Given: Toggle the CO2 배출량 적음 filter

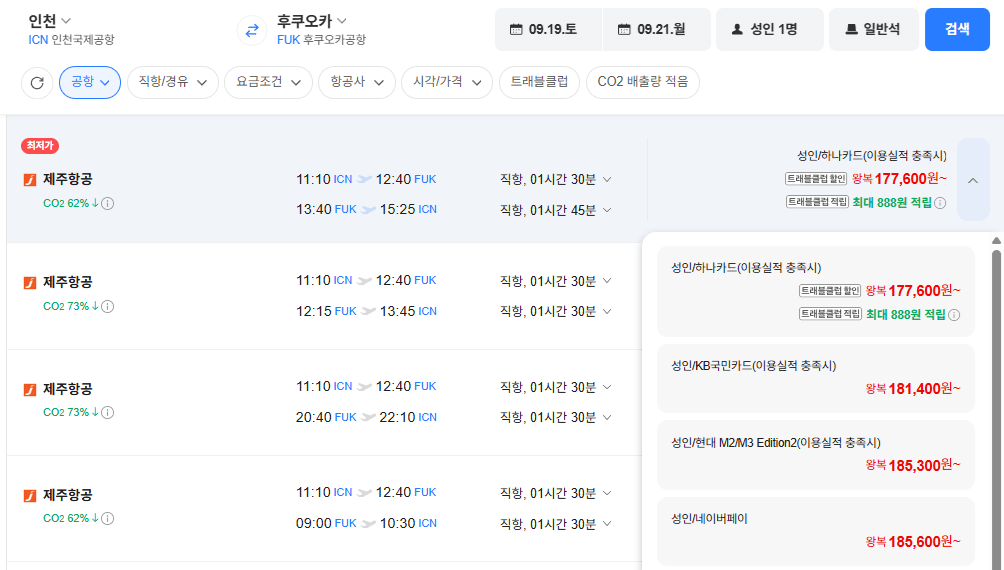Looking at the screenshot, I should coord(643,83).
